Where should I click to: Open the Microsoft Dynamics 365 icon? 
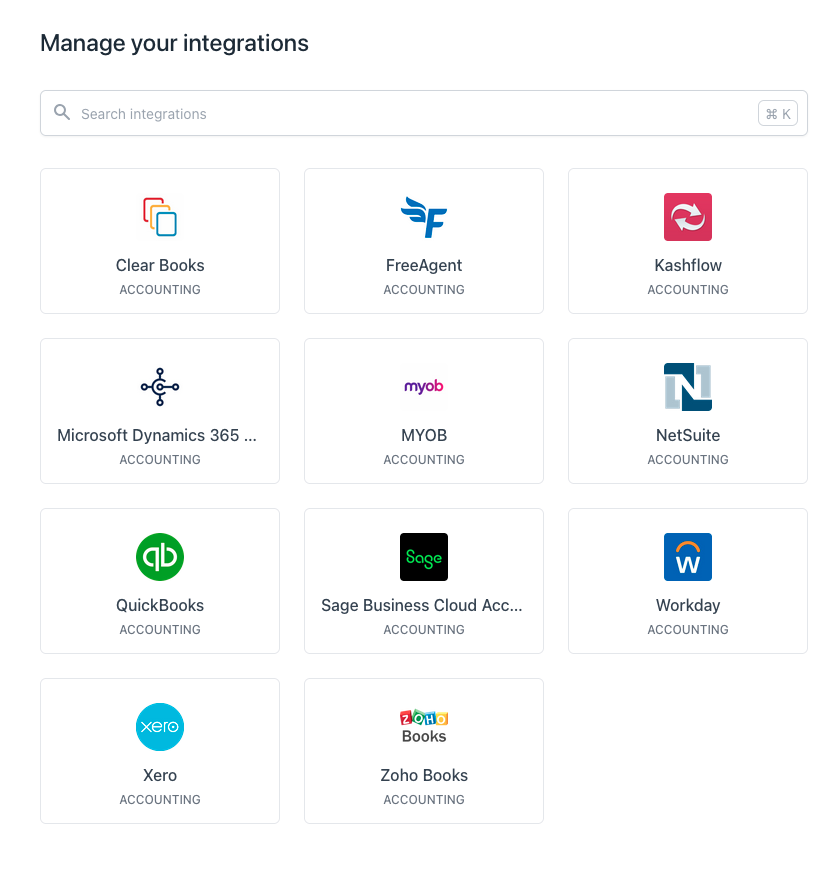160,387
